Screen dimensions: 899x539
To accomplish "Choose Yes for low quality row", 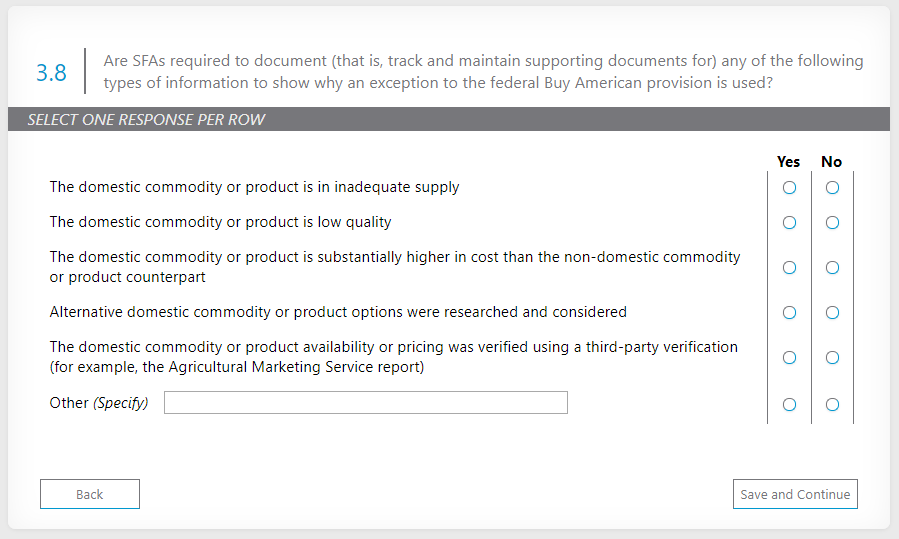I will [789, 222].
